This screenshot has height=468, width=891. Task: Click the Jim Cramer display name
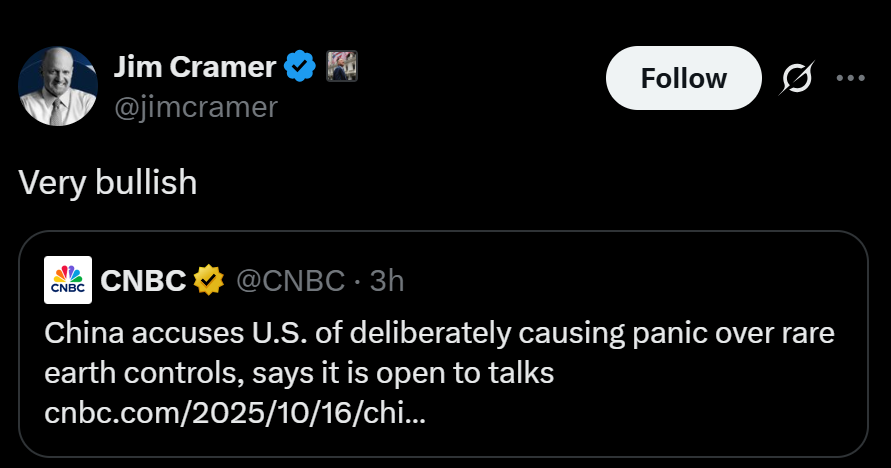(x=194, y=67)
